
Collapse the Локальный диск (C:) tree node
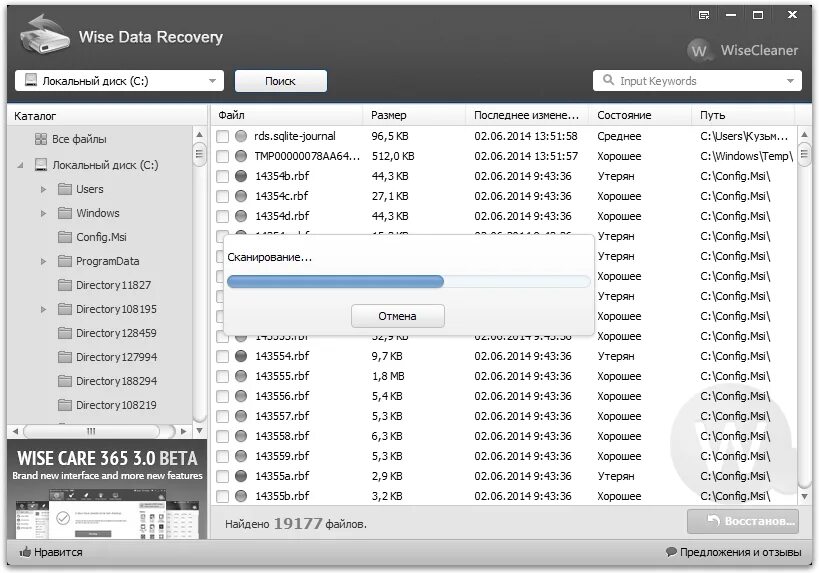pos(20,165)
